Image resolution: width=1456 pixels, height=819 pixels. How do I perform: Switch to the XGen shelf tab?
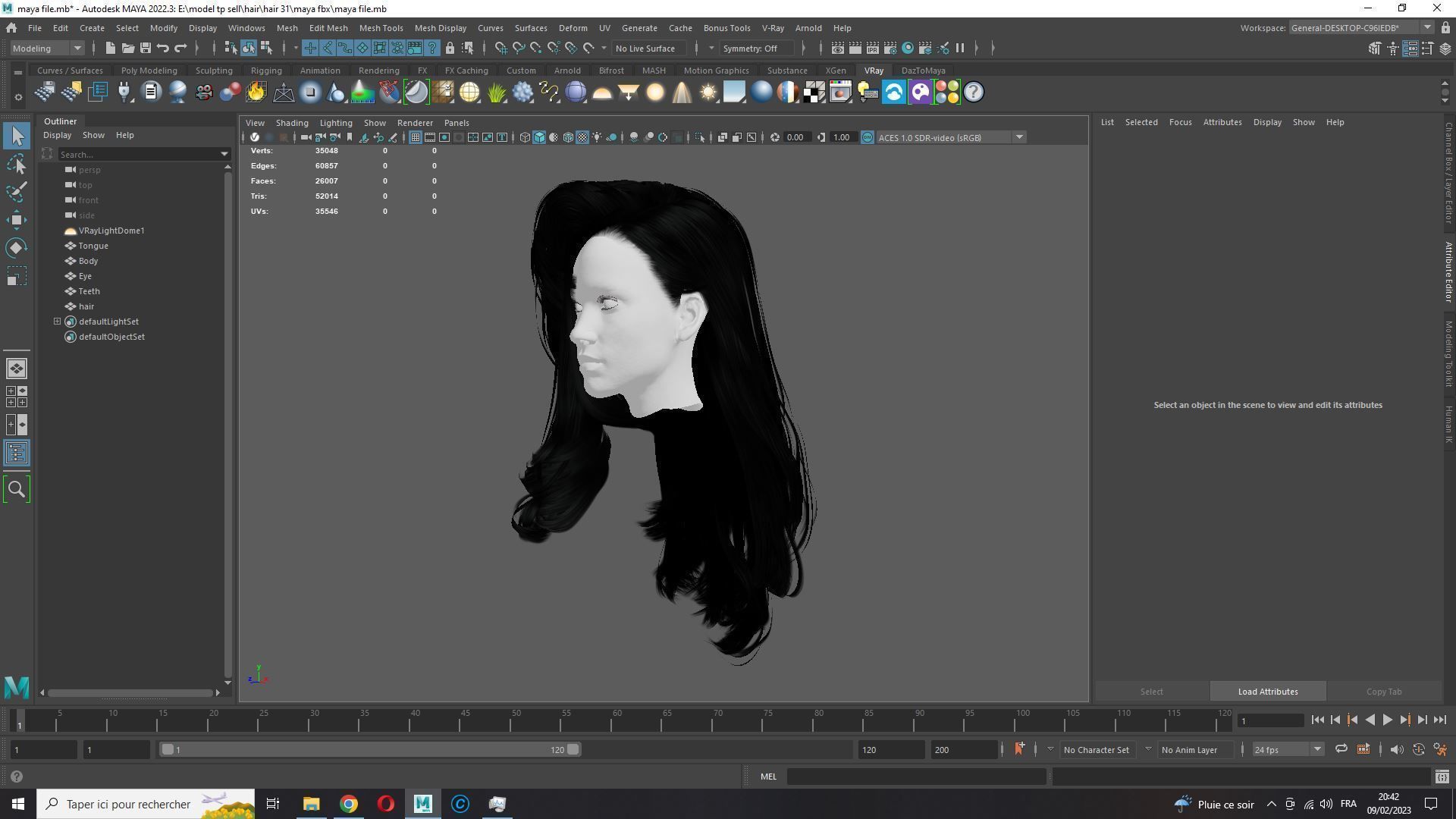tap(835, 71)
